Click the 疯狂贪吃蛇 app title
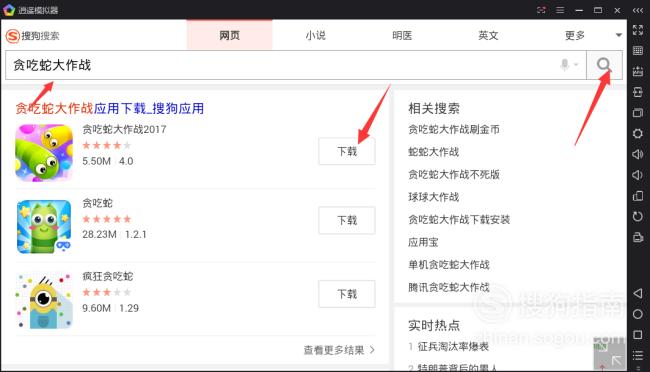The height and width of the screenshot is (372, 650). (x=107, y=277)
